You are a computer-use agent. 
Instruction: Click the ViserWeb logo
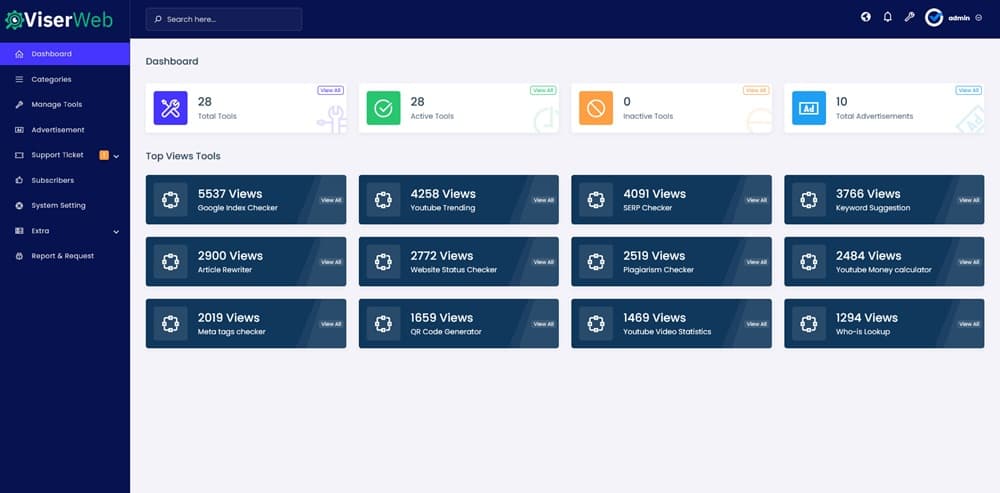(x=59, y=19)
